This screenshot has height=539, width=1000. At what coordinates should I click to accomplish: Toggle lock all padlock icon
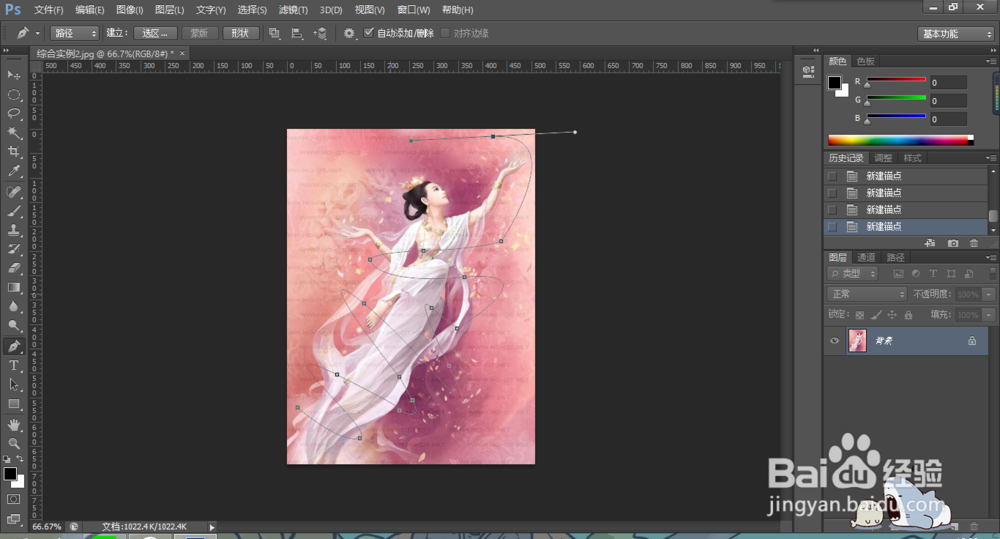pos(908,314)
